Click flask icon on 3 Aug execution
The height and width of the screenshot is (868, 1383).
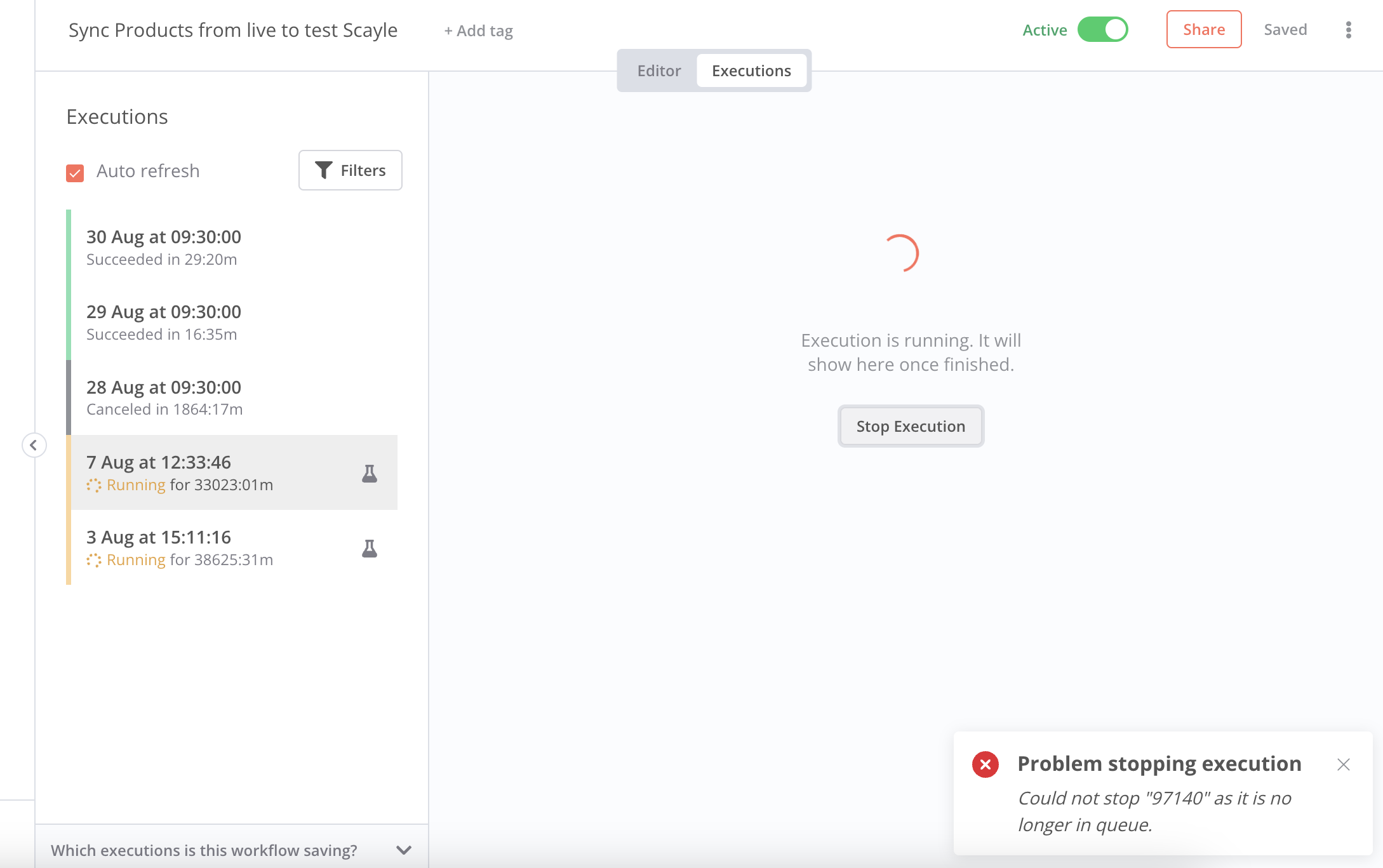[x=370, y=548]
